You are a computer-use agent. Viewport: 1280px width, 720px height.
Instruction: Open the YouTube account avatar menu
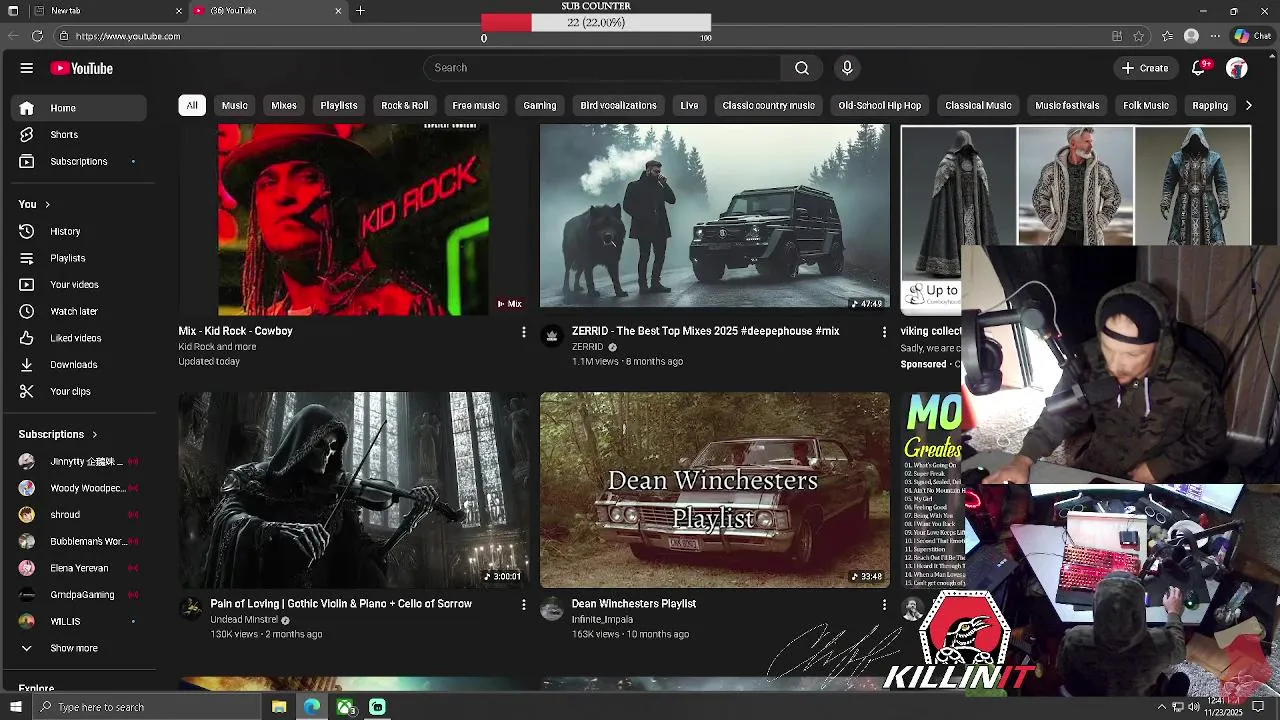point(1237,68)
